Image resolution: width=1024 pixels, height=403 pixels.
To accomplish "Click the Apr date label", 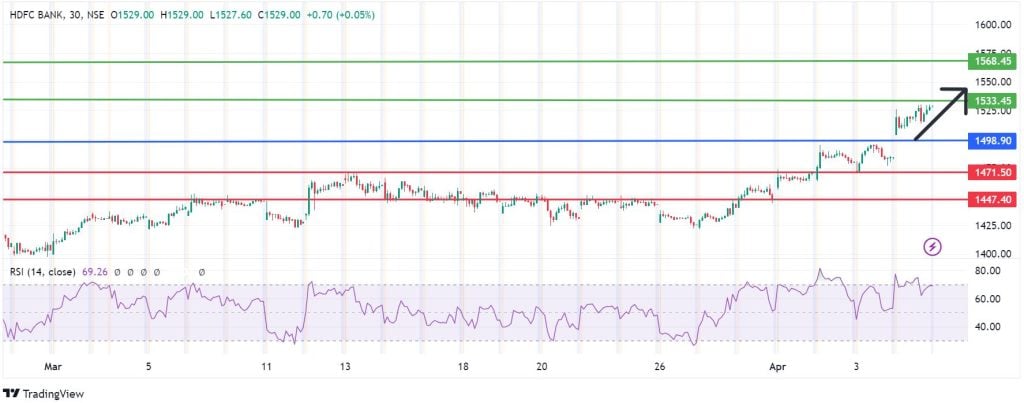I will pyautogui.click(x=776, y=366).
